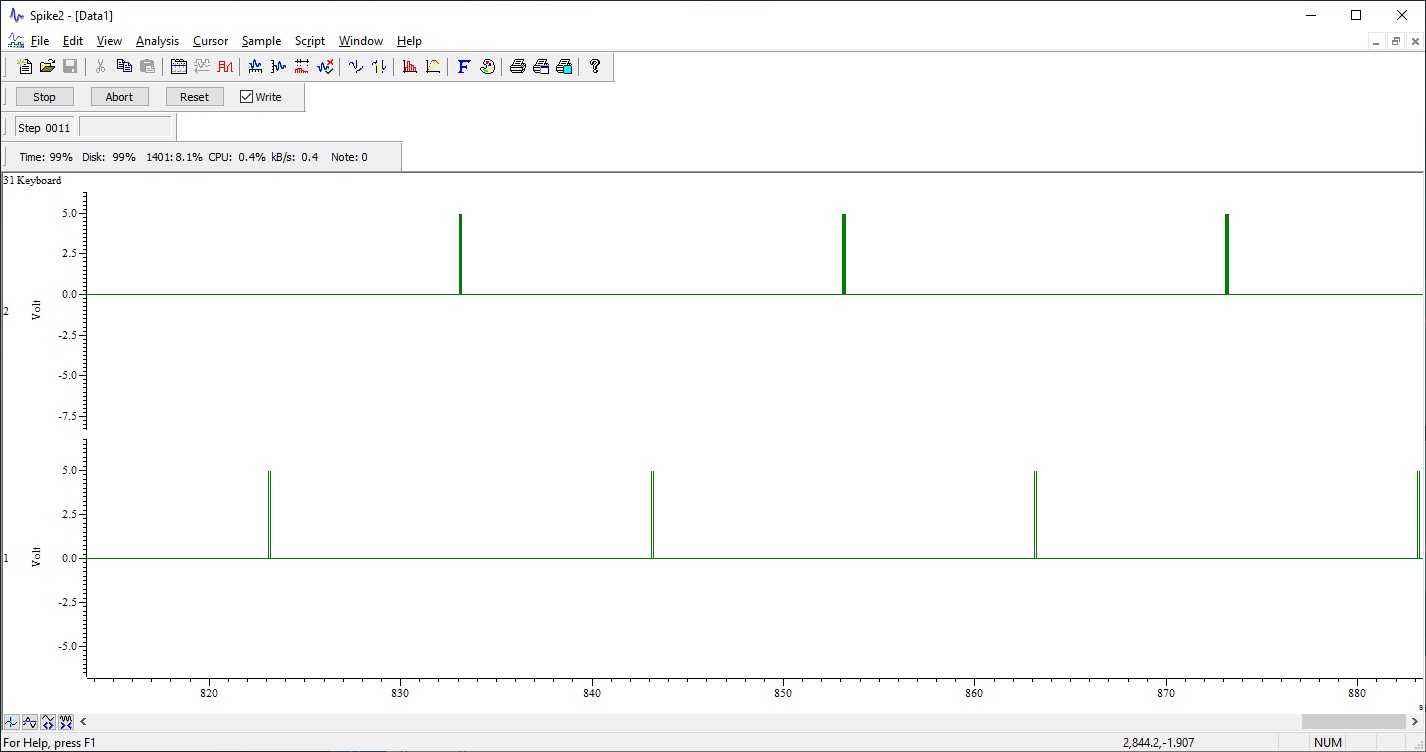This screenshot has width=1426, height=752.
Task: Open the Window menu
Action: point(361,41)
